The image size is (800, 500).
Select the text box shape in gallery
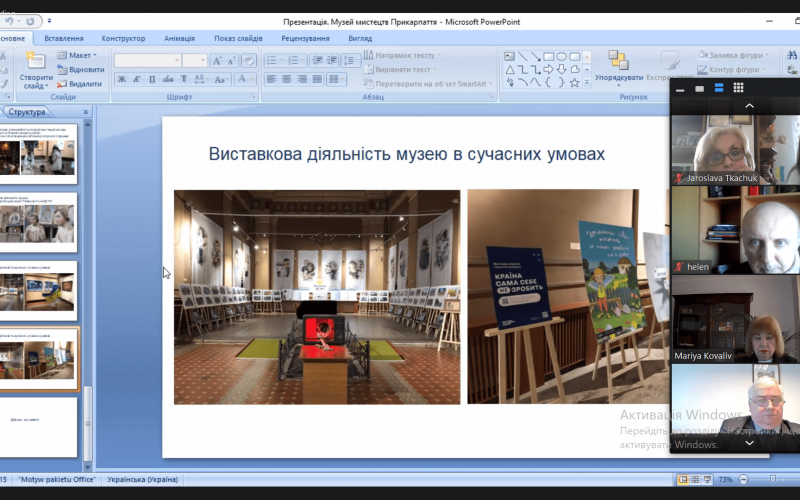[x=509, y=56]
